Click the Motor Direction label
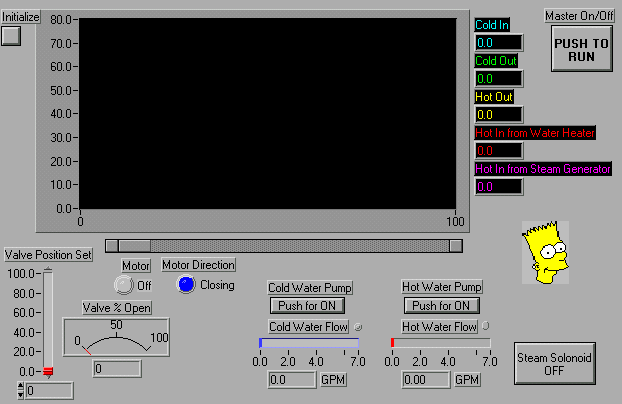Image resolution: width=622 pixels, height=404 pixels. pos(198,265)
